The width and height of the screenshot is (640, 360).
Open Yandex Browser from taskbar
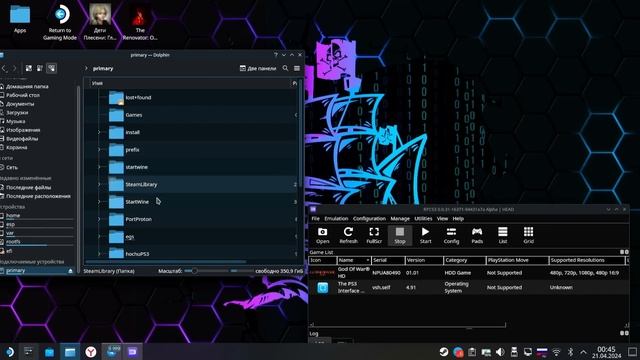91,352
